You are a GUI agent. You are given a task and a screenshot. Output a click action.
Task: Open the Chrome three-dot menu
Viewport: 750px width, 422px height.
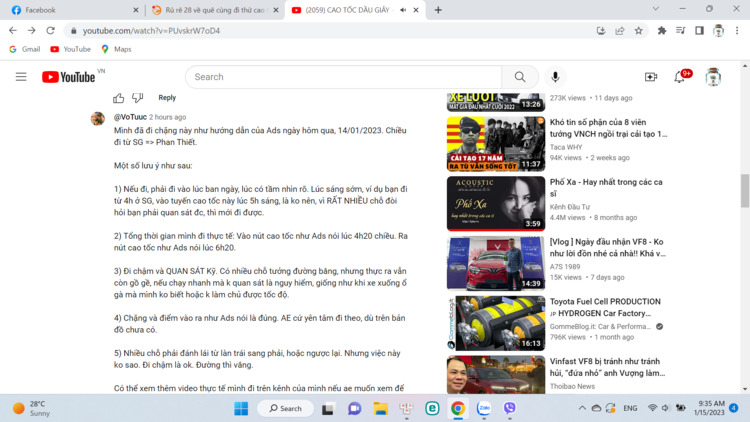[737, 31]
